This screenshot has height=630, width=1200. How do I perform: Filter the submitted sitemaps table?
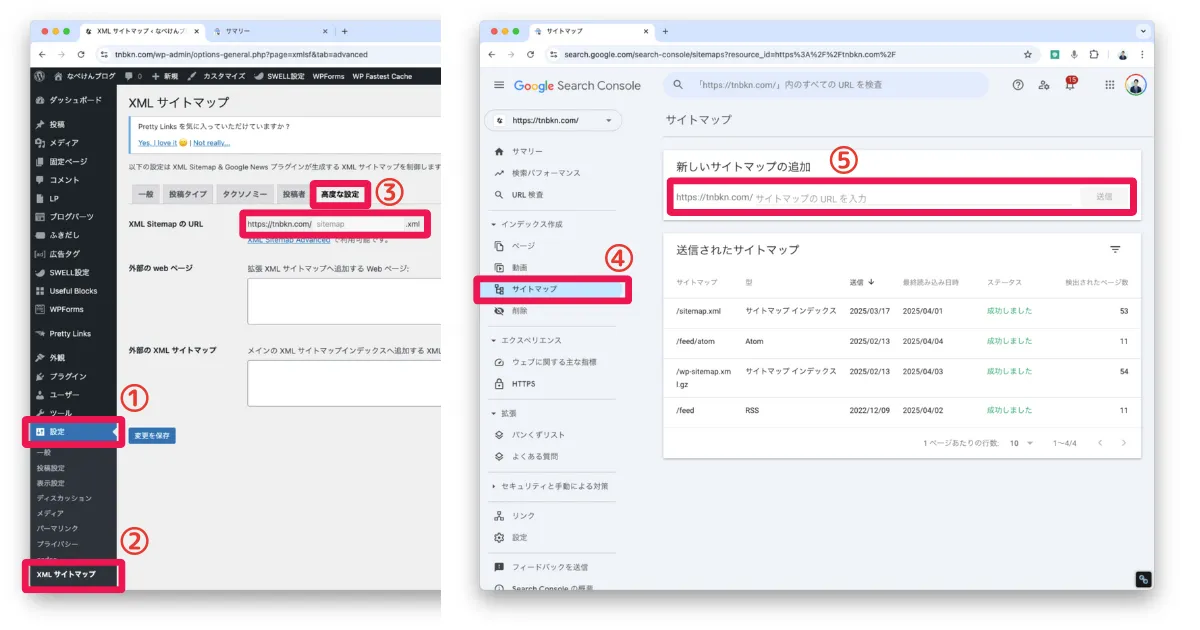click(1115, 249)
